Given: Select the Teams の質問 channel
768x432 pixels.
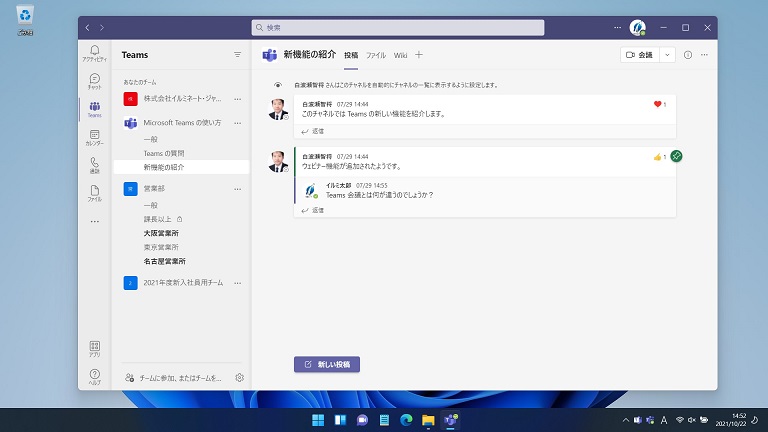Looking at the screenshot, I should pos(164,153).
